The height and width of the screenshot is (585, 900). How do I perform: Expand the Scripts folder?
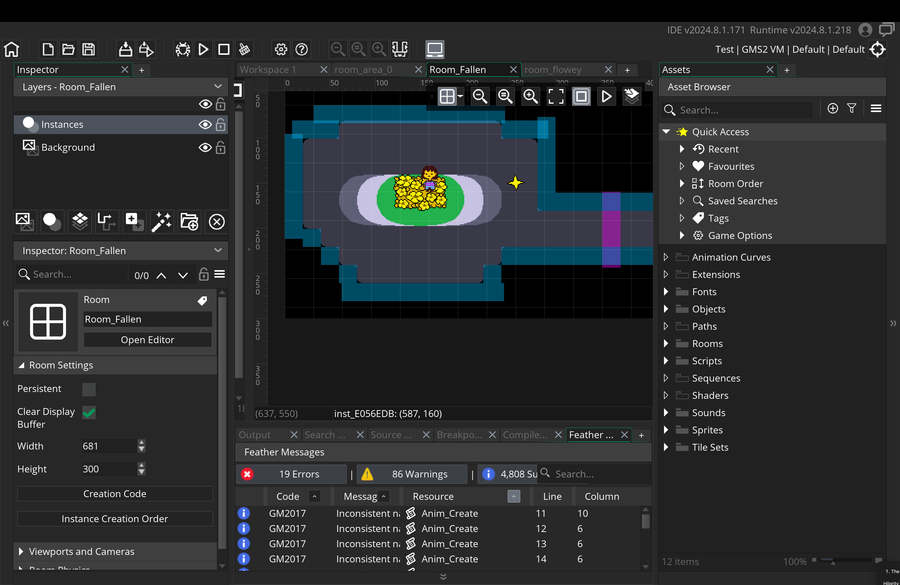(x=666, y=361)
